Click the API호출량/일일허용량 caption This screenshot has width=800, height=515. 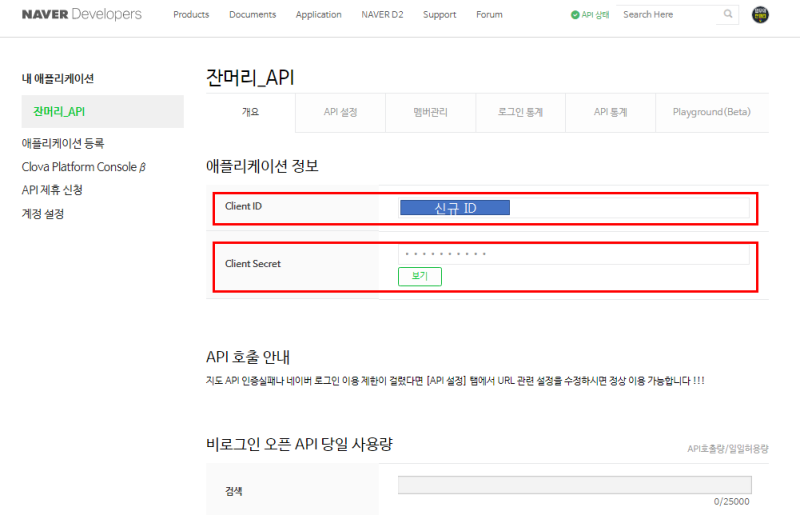click(x=728, y=449)
